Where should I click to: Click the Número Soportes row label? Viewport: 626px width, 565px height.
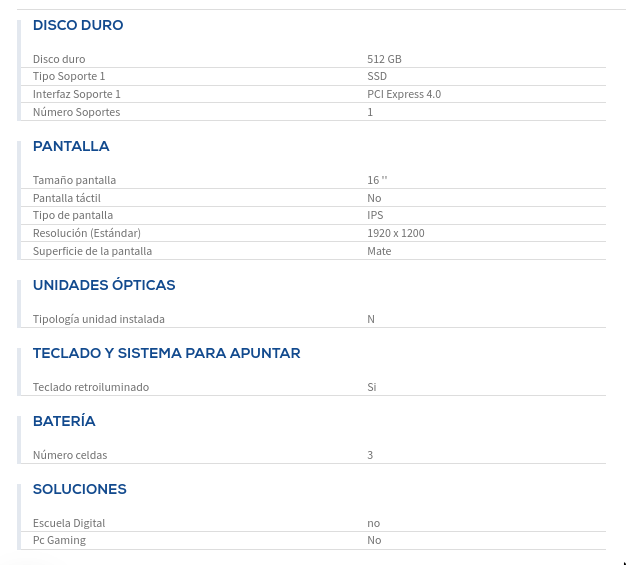(x=76, y=112)
